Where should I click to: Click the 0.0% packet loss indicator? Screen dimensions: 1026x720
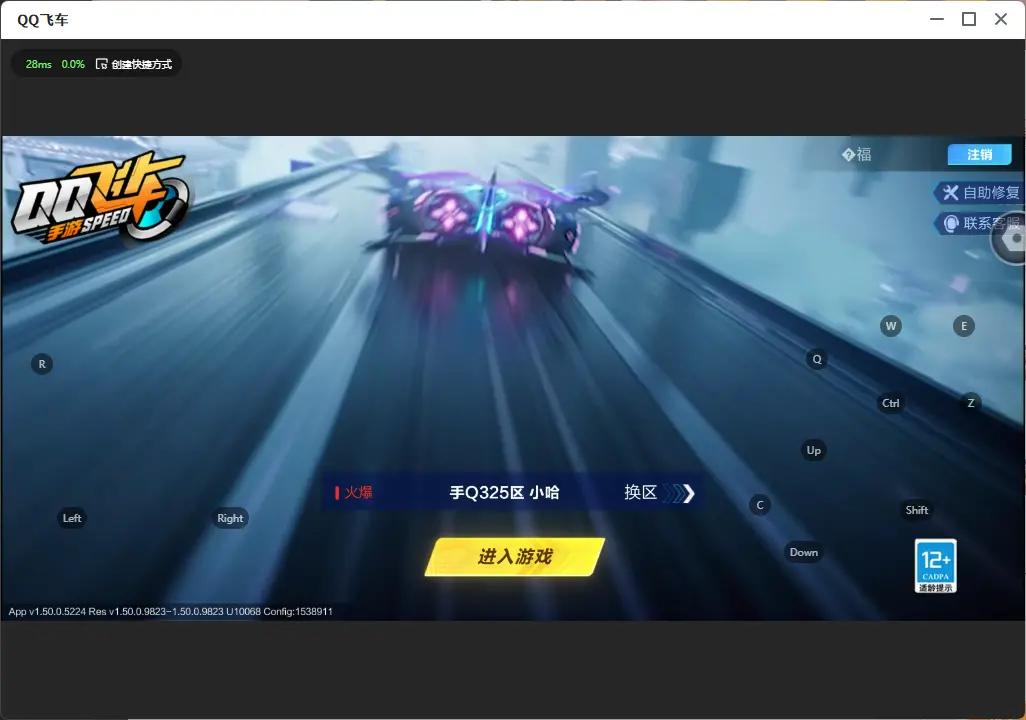[x=73, y=64]
